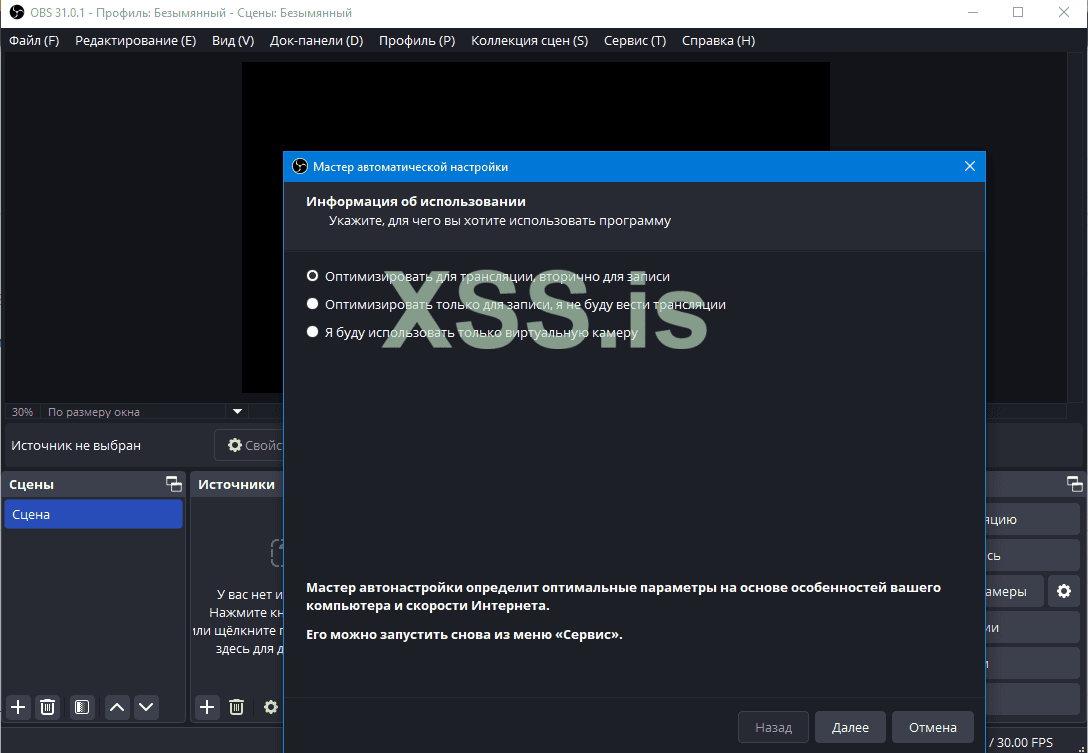
Task: Open the Сервис menu
Action: point(635,40)
